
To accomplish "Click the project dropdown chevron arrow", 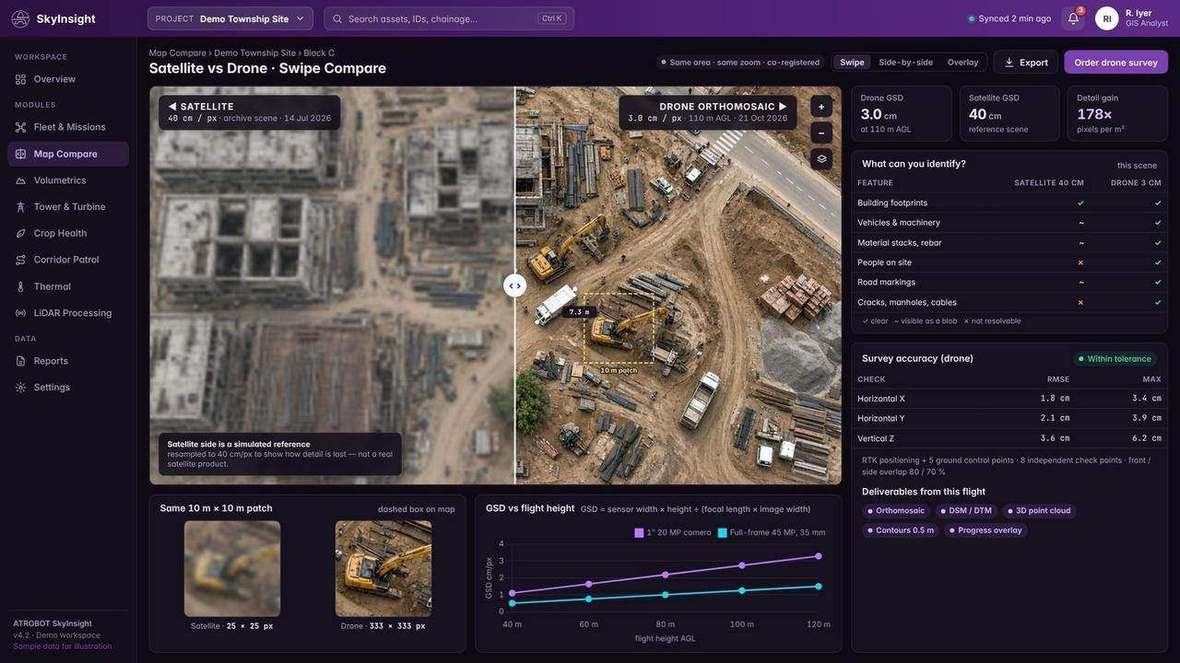I will (x=300, y=19).
